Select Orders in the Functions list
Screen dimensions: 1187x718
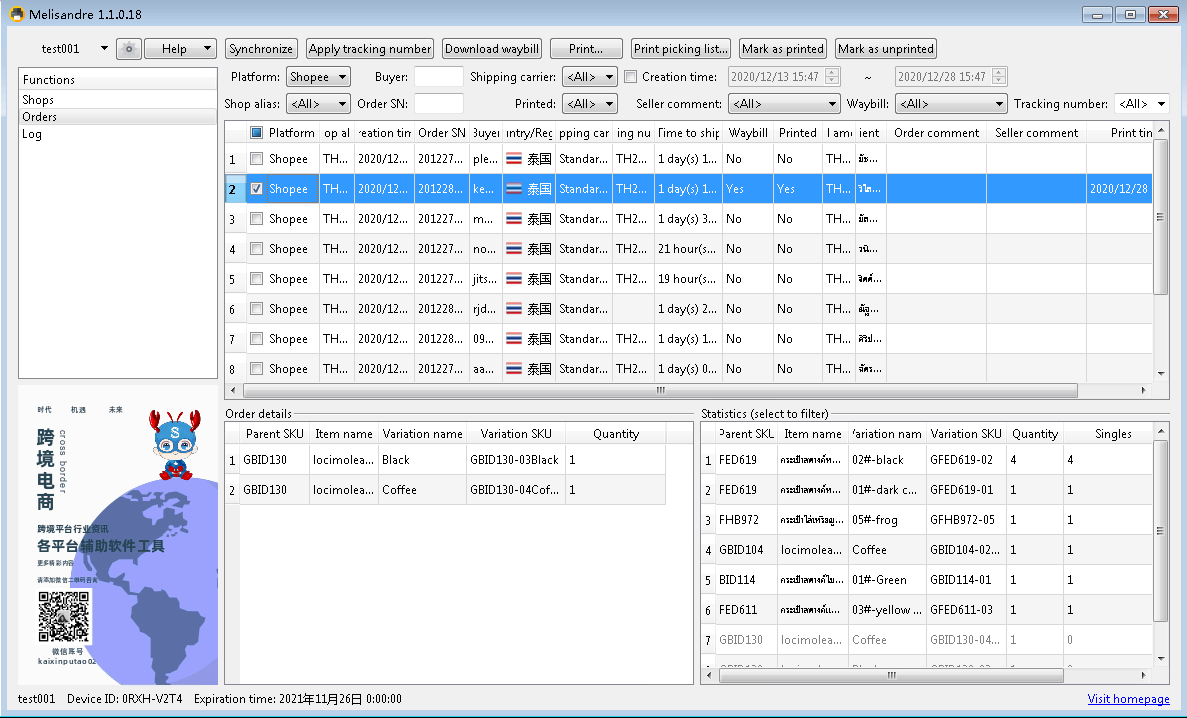[x=117, y=117]
